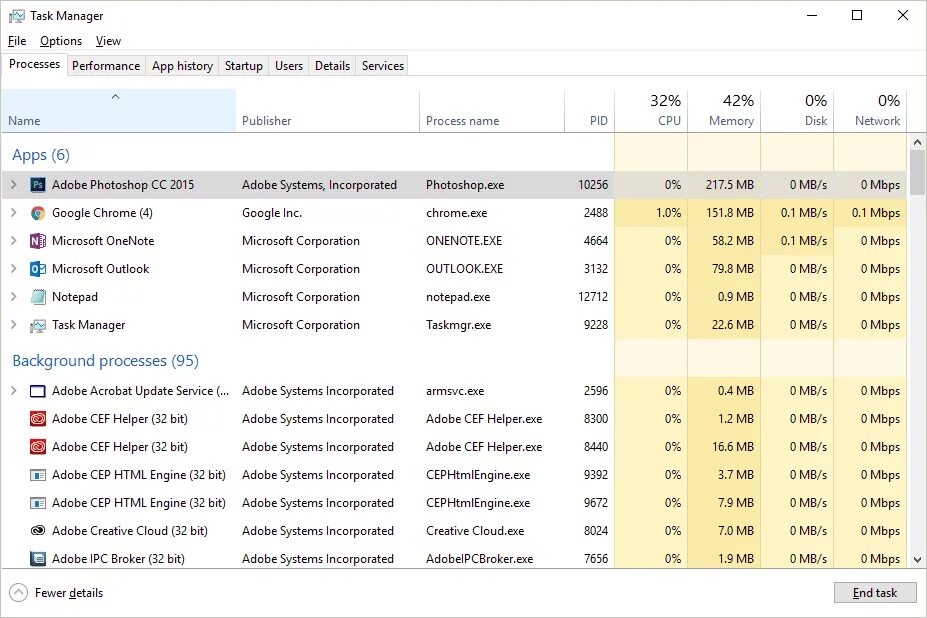Viewport: 927px width, 618px height.
Task: Click the Google Chrome app icon
Action: click(38, 213)
